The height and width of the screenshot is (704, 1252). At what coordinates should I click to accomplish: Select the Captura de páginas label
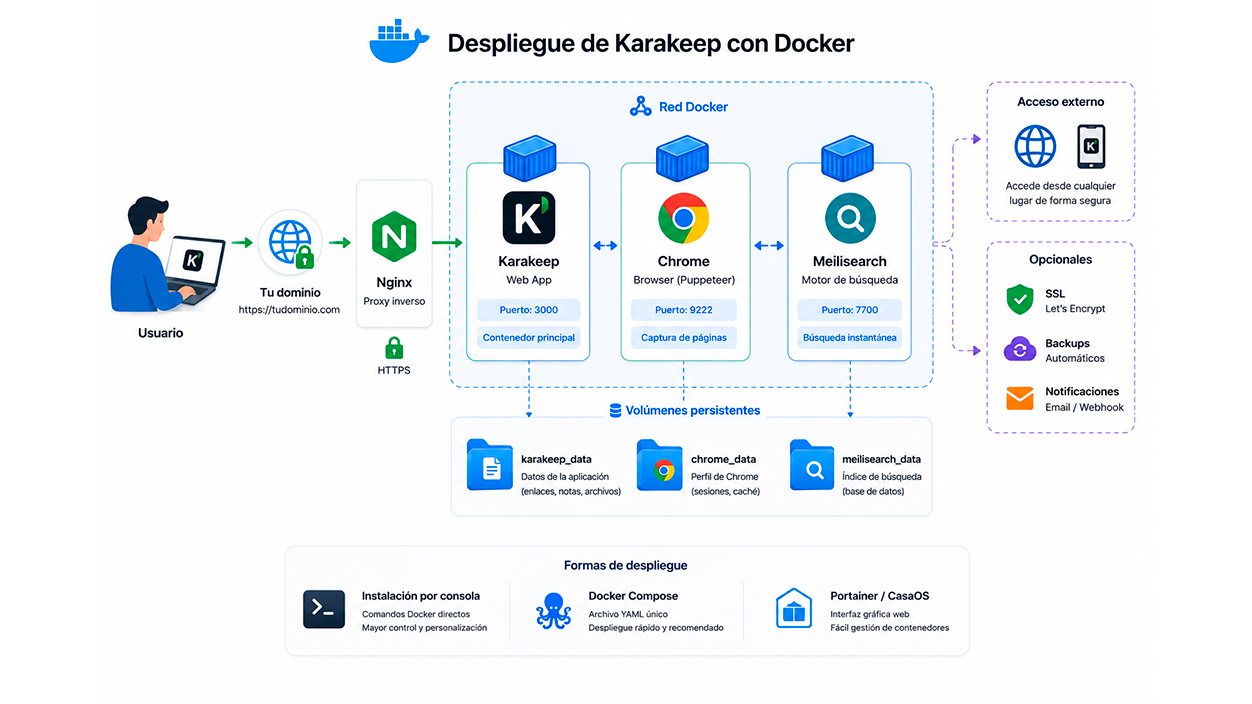[684, 338]
